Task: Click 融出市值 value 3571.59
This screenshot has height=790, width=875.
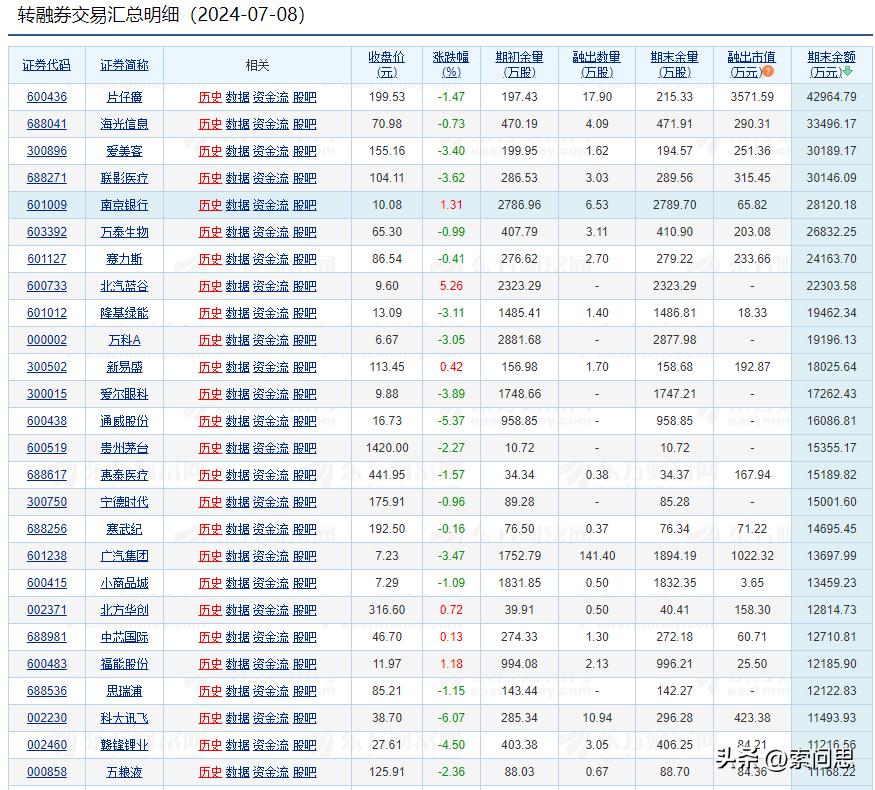Action: 752,97
